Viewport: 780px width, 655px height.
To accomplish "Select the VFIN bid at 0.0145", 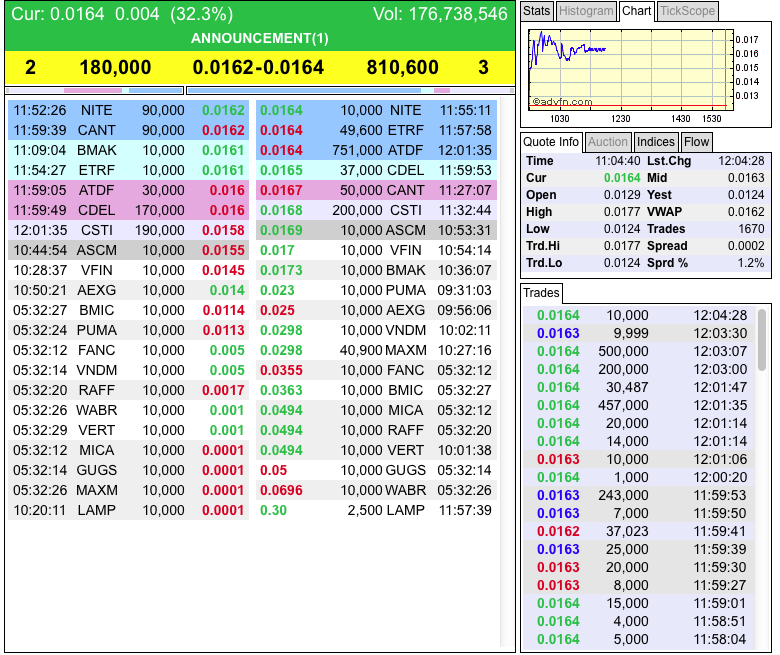I will [x=128, y=270].
